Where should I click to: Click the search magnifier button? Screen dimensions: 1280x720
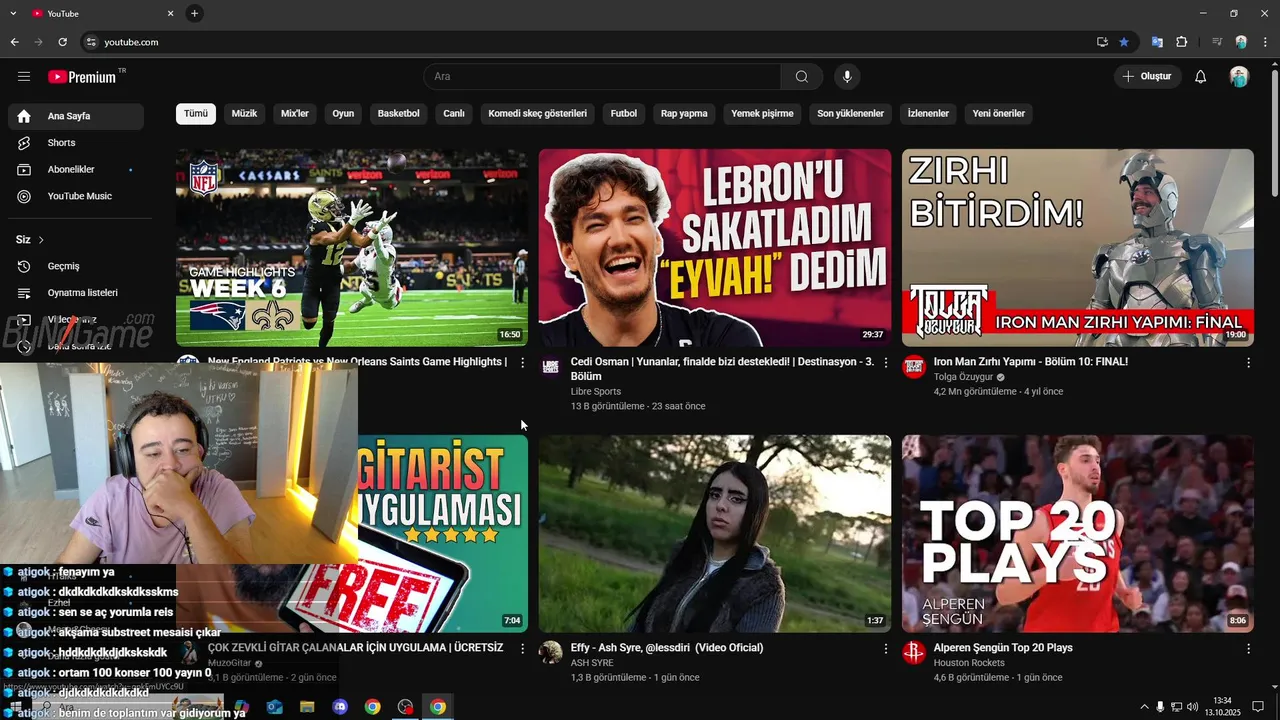pyautogui.click(x=802, y=77)
